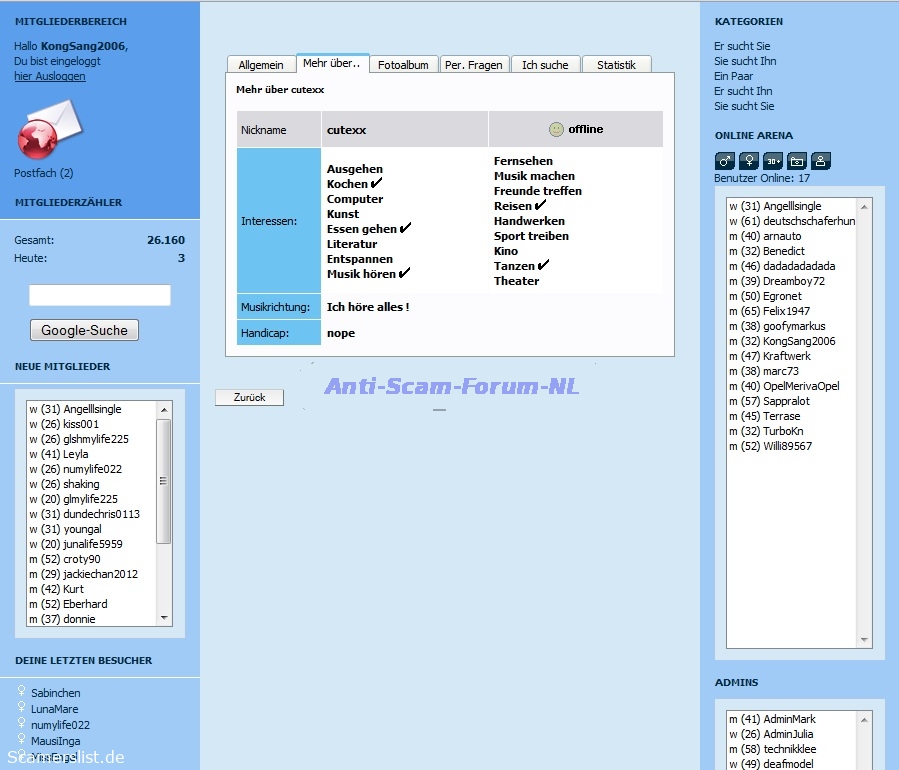Filter online users by male icon

725,161
